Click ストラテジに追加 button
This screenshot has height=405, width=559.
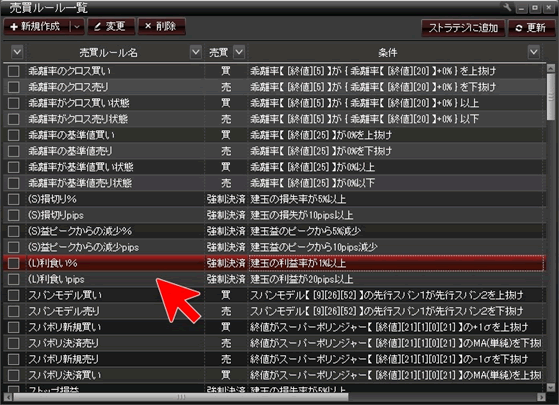coord(463,28)
